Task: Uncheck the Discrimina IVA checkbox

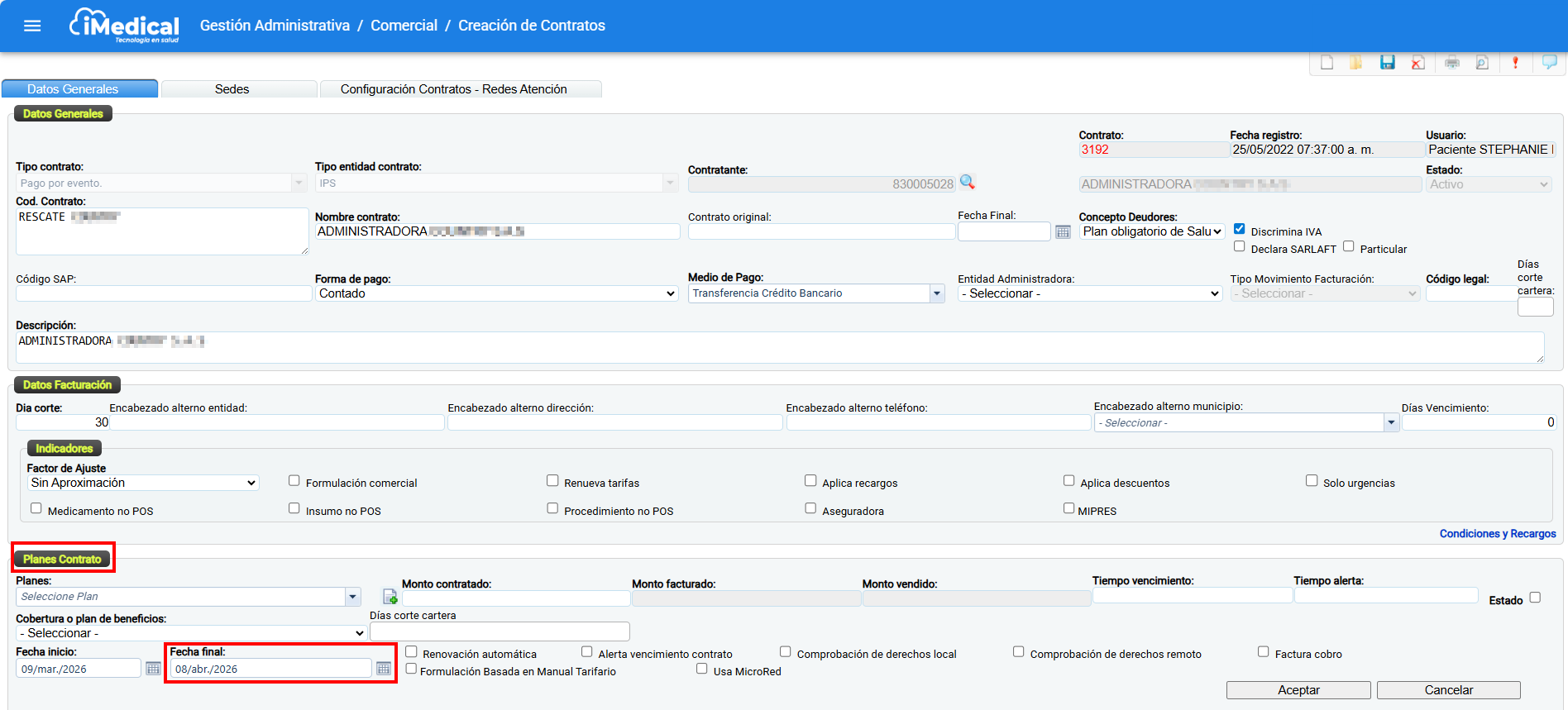Action: click(x=1239, y=229)
